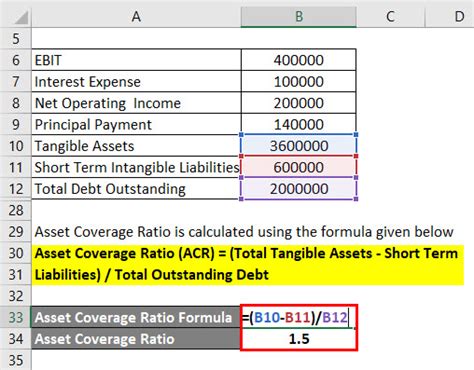Select the Net Operating Income value 200000
The image size is (474, 370).
tap(299, 103)
